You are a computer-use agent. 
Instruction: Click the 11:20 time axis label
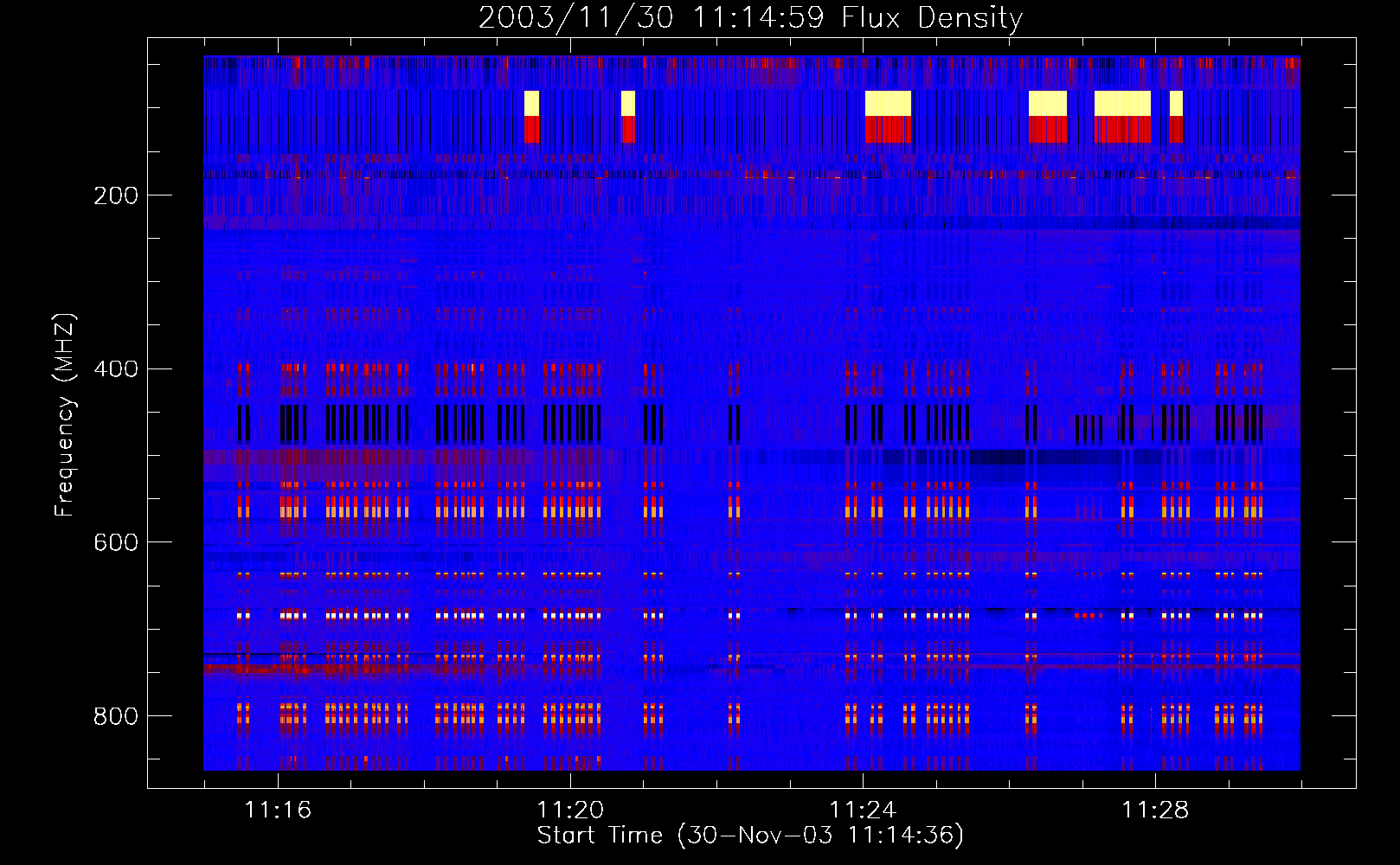click(x=570, y=811)
